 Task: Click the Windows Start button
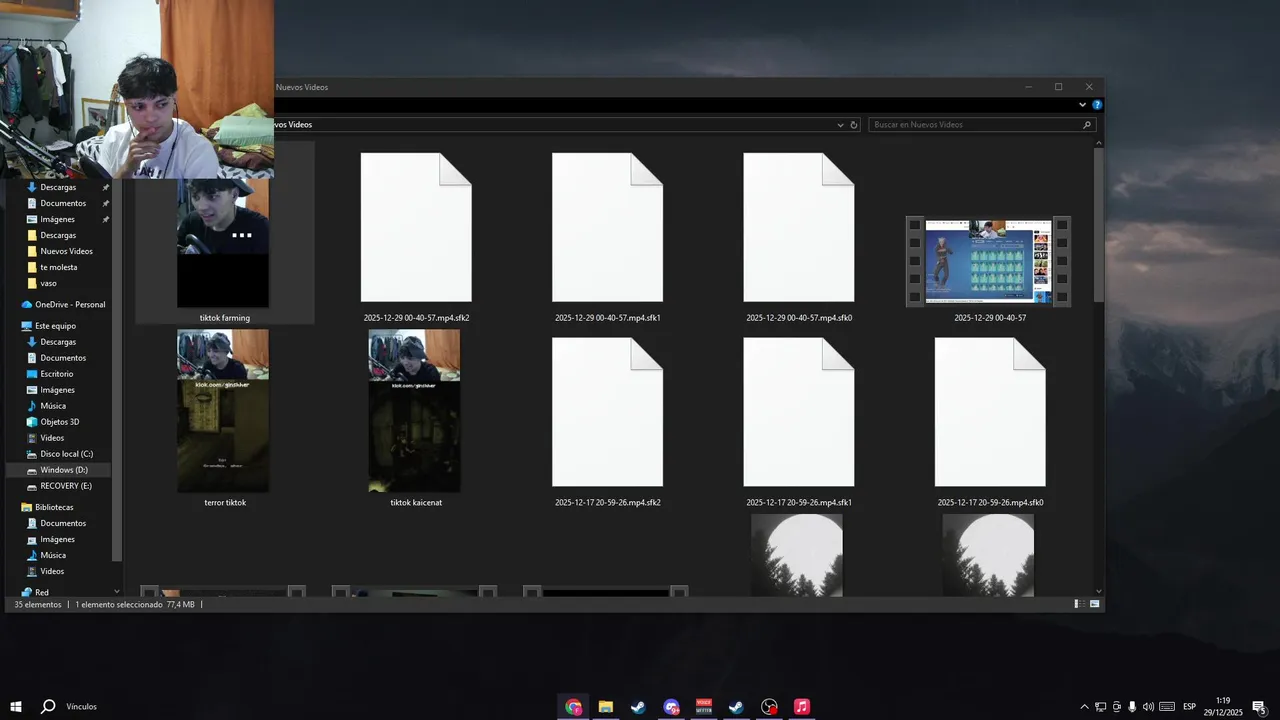coord(16,707)
